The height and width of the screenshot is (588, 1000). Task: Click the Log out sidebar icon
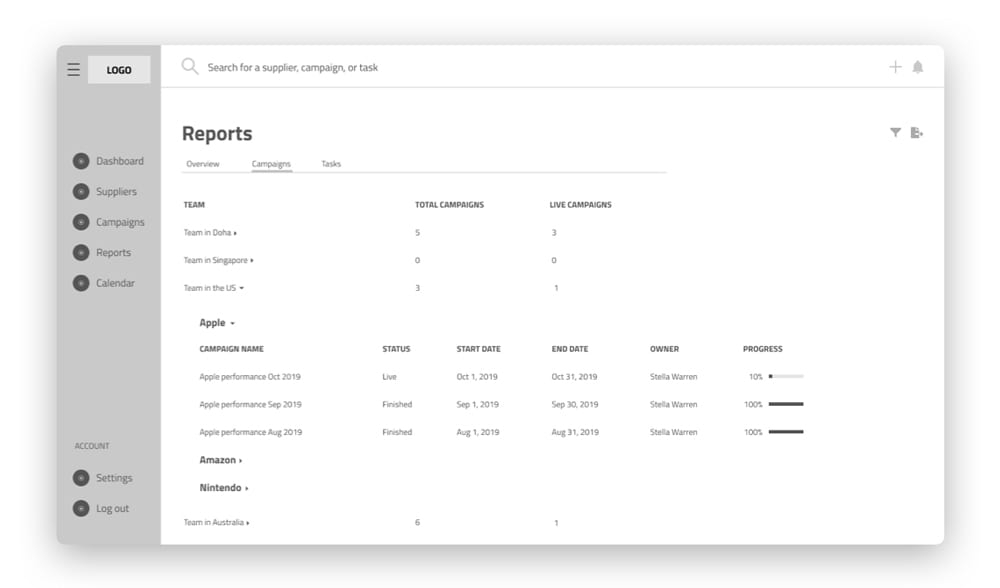pyautogui.click(x=81, y=508)
